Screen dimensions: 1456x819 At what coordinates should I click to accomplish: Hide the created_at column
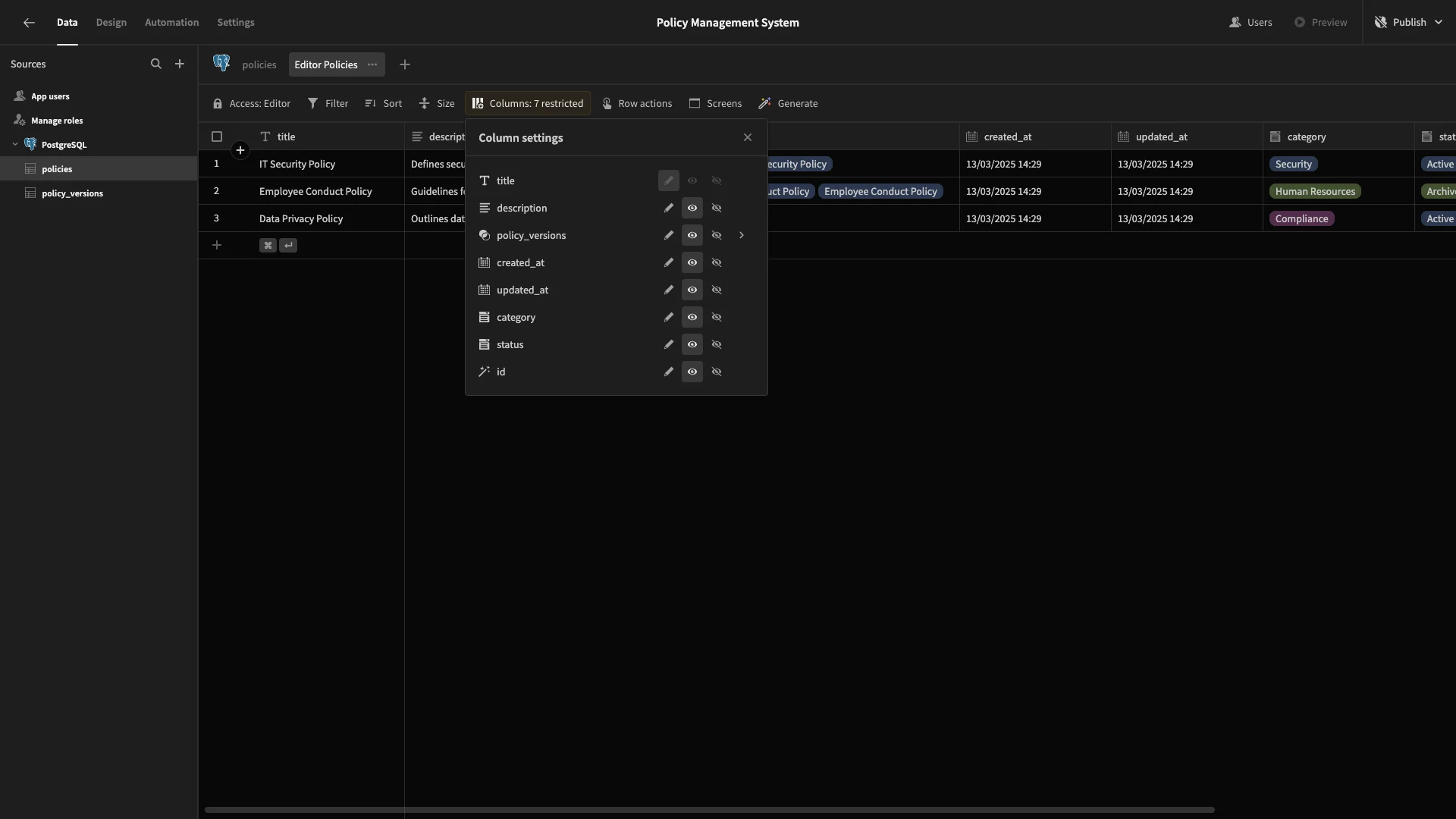coord(717,262)
